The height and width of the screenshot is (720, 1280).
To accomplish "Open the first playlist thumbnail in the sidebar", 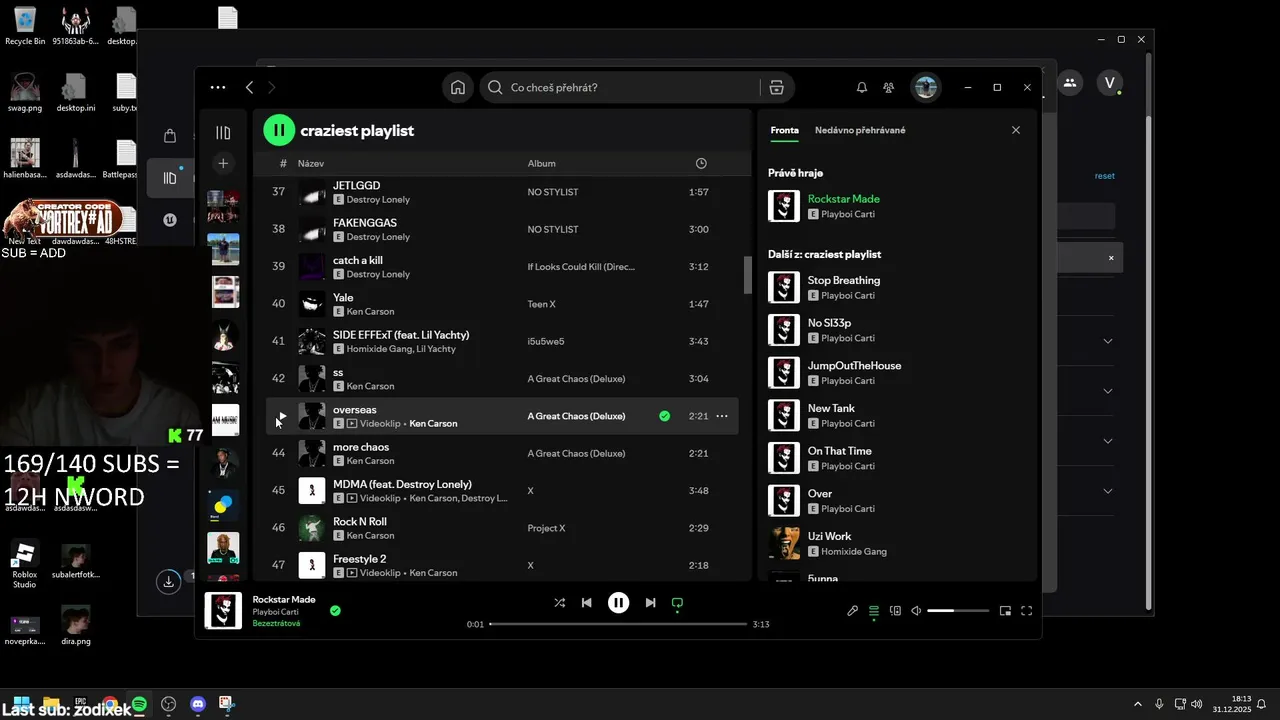I will tap(223, 206).
